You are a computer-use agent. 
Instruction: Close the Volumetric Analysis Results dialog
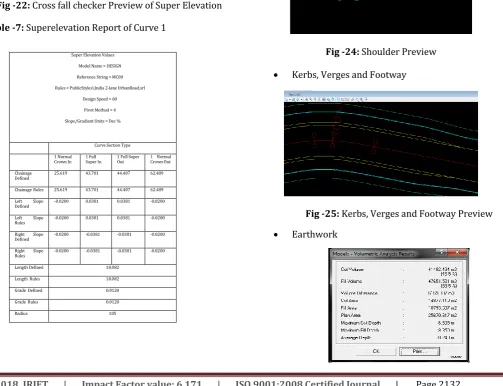(x=457, y=253)
